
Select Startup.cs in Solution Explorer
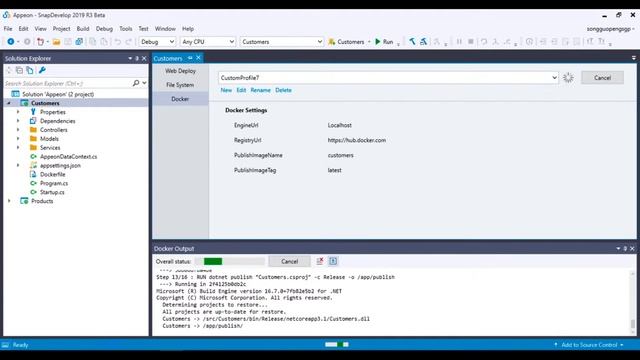tap(52, 192)
